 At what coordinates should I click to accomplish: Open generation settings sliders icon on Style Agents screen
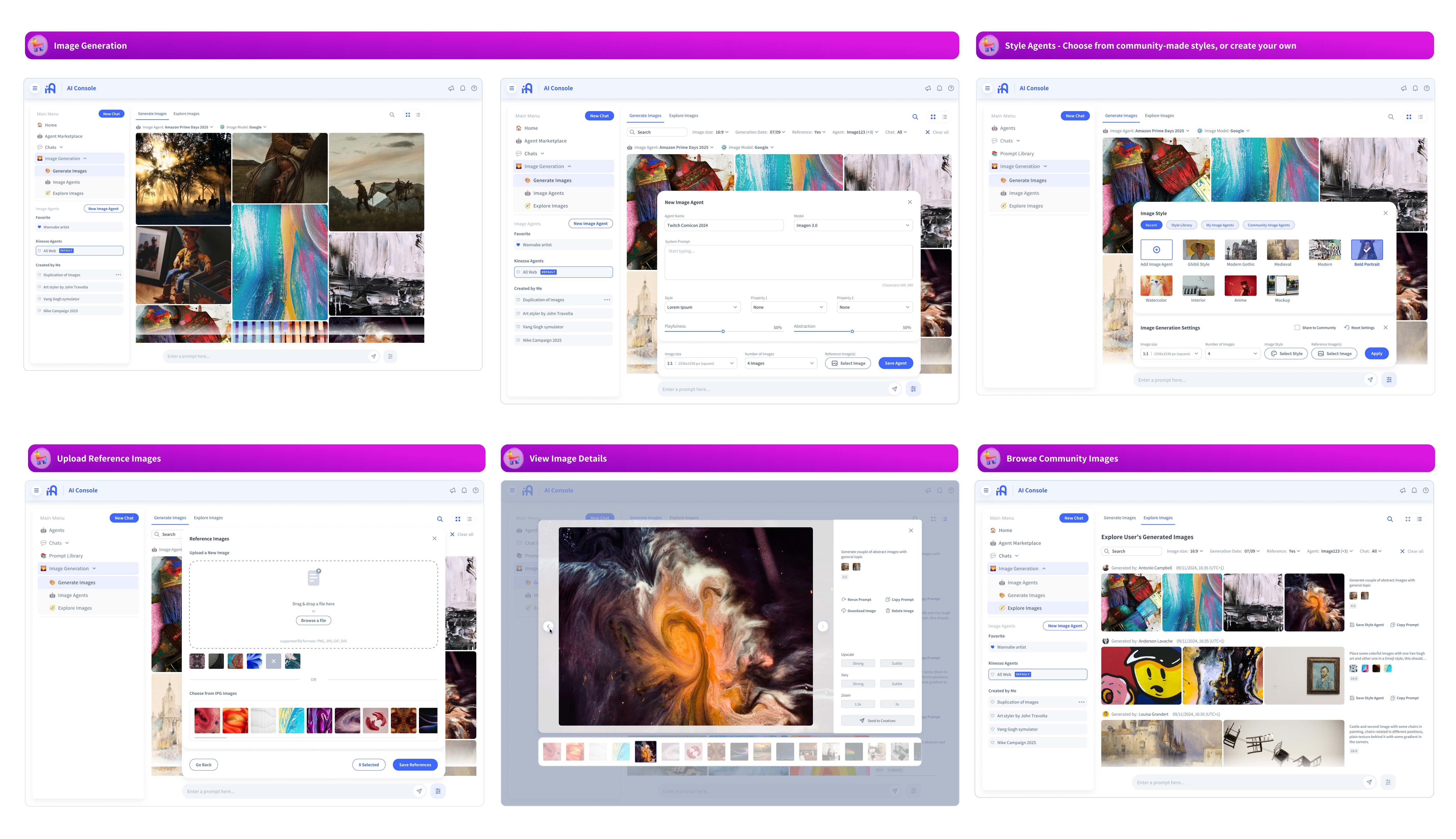[1389, 380]
